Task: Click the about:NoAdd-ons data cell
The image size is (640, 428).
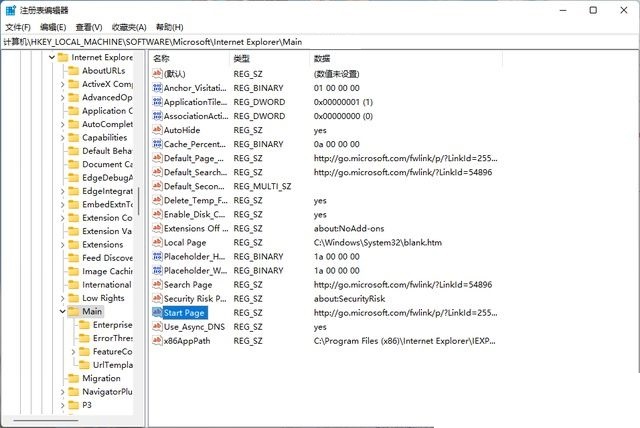Action: pos(349,228)
